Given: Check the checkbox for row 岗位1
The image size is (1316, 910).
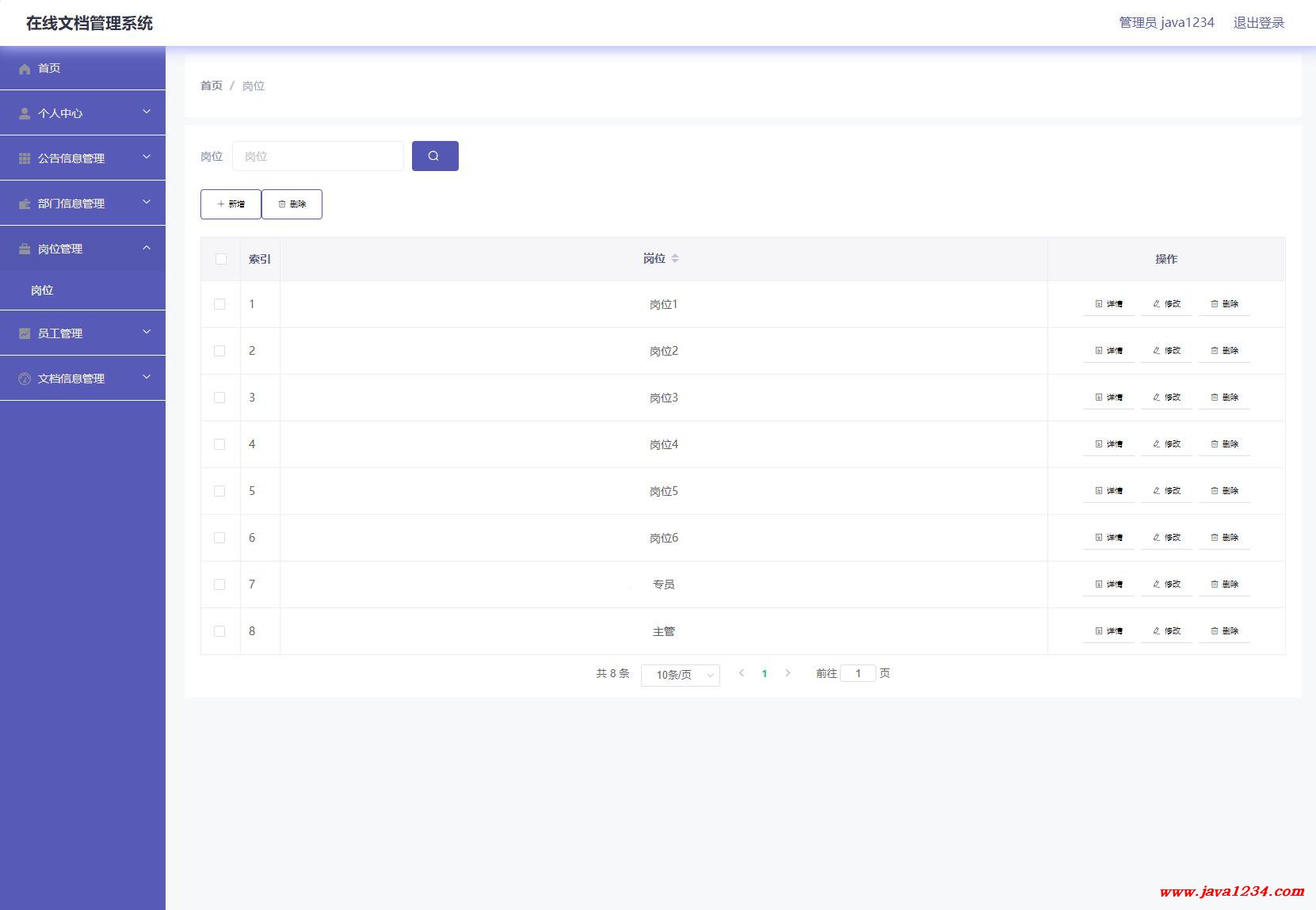Looking at the screenshot, I should pyautogui.click(x=220, y=304).
